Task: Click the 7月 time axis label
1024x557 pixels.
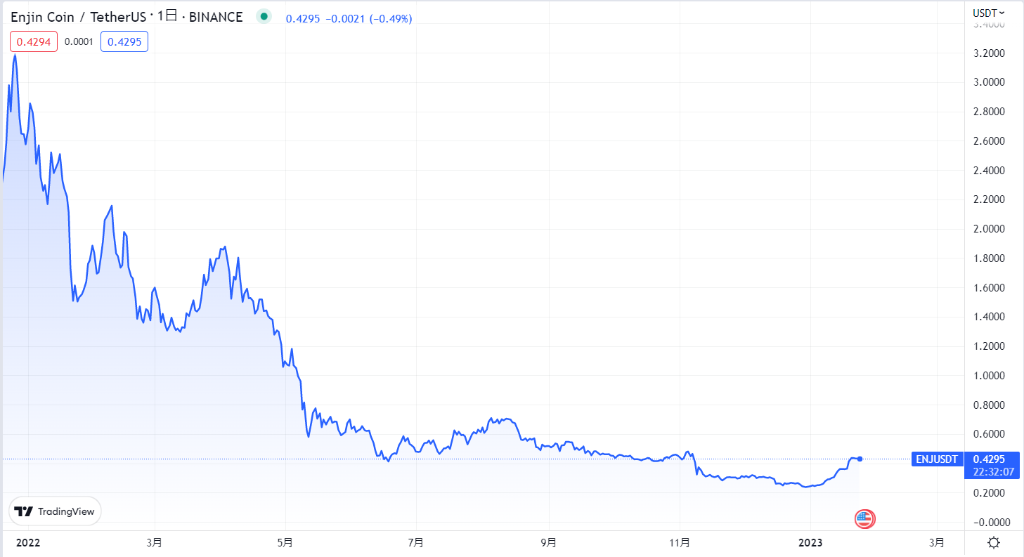Action: point(415,543)
